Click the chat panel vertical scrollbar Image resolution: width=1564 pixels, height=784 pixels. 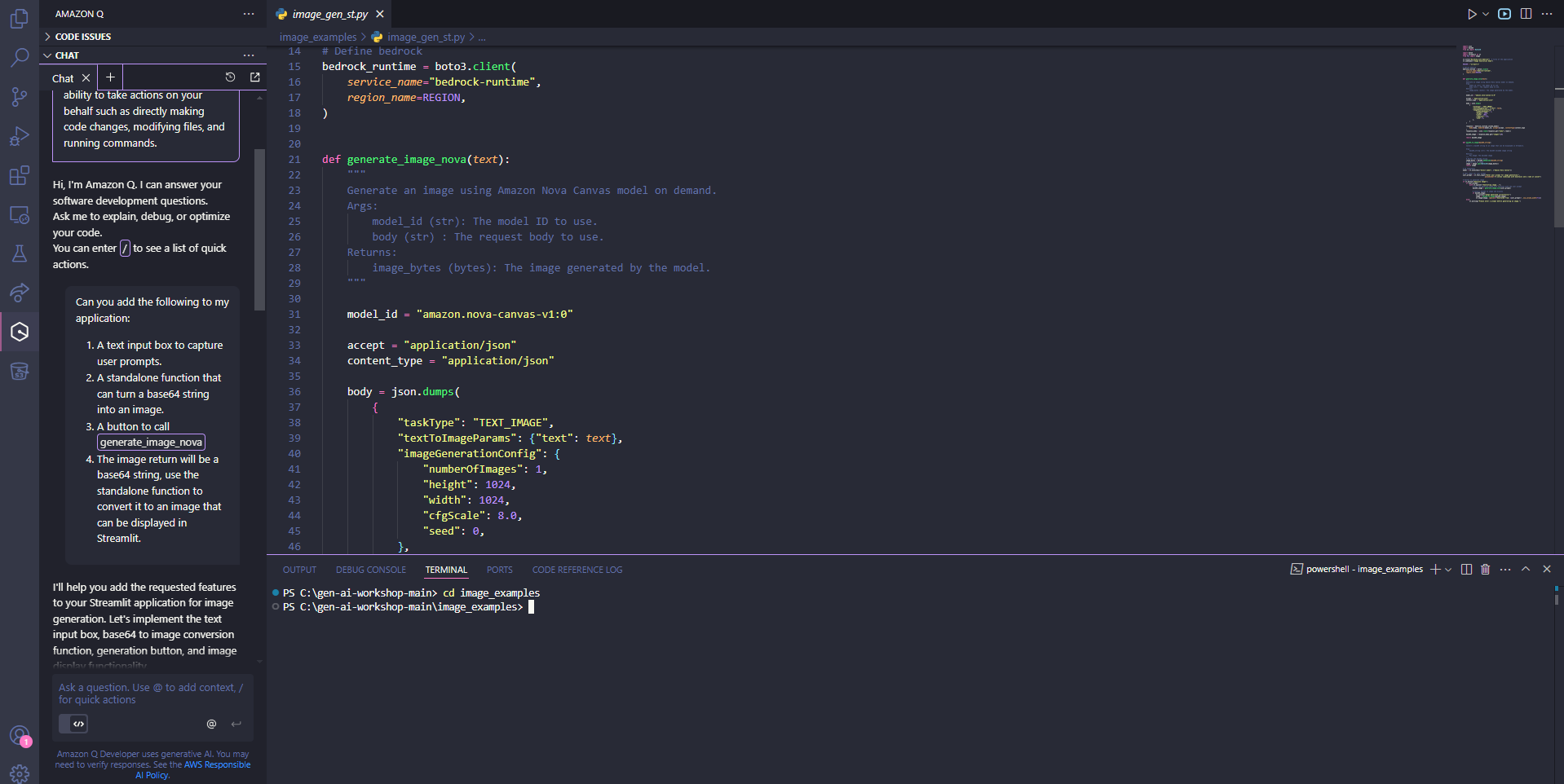(x=260, y=230)
